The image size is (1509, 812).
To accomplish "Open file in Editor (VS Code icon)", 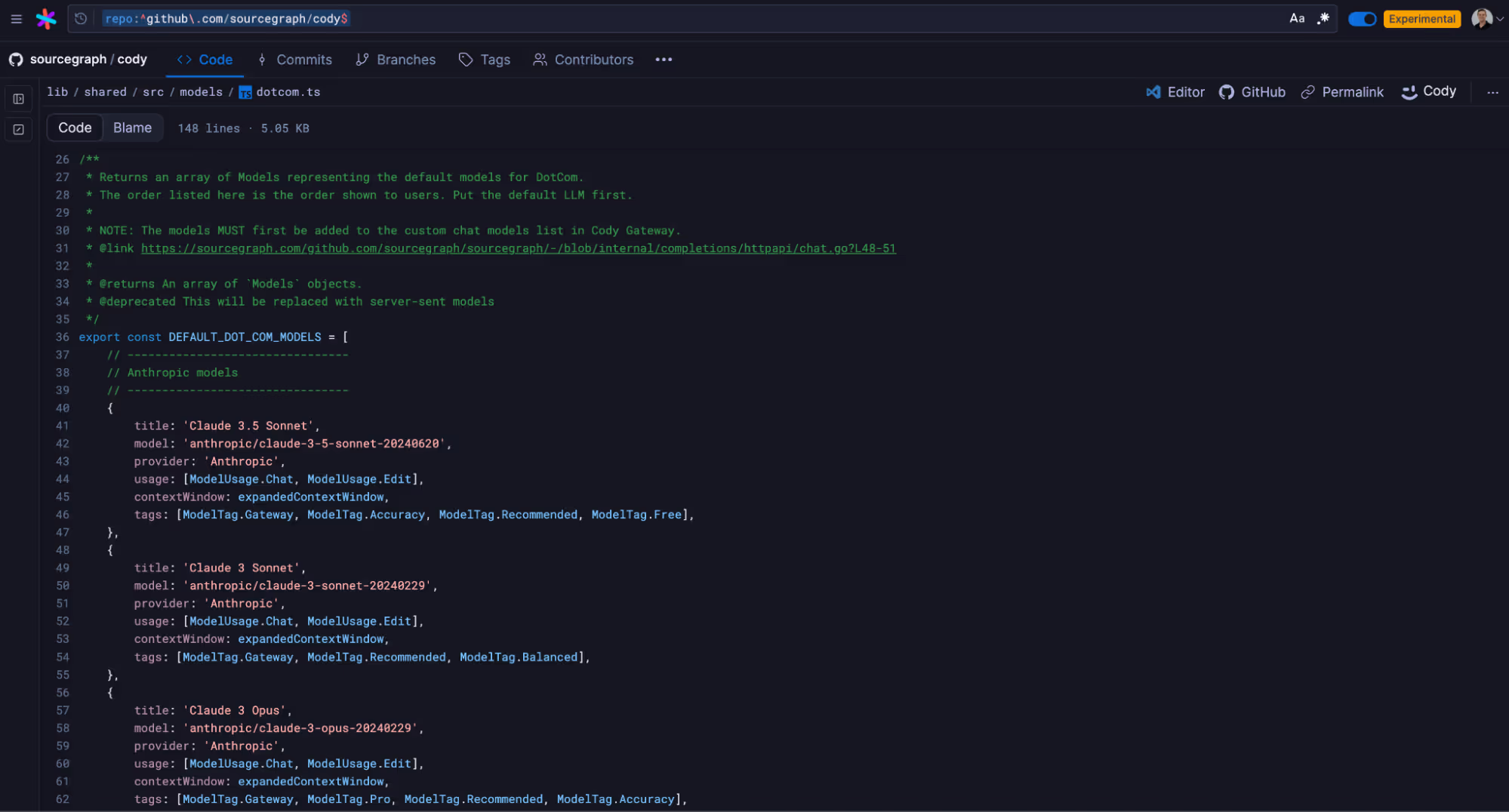I will pyautogui.click(x=1175, y=92).
